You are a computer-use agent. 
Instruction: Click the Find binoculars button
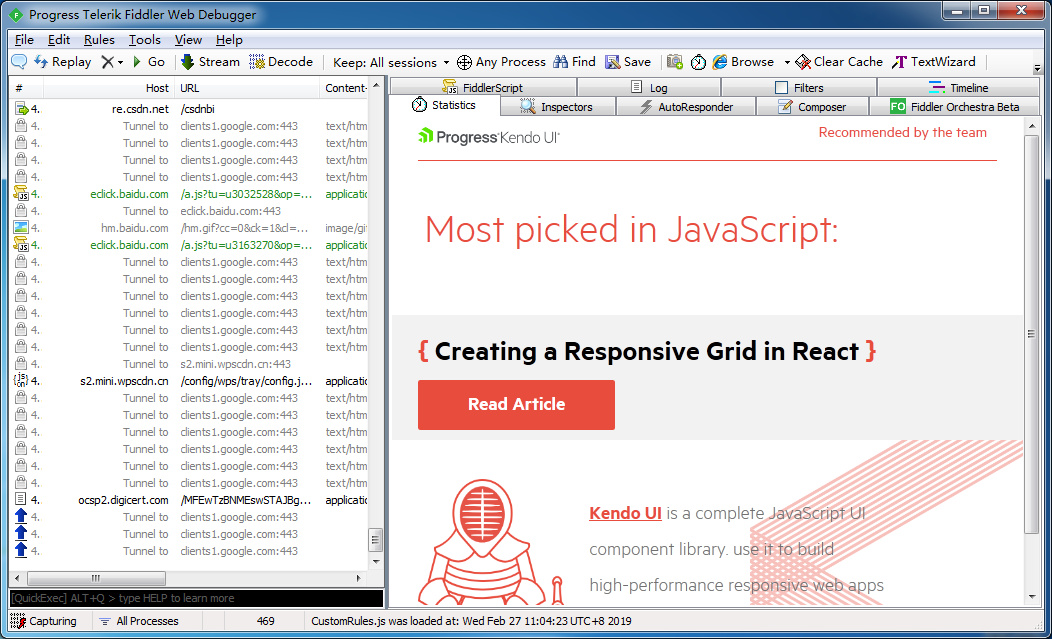pos(574,62)
